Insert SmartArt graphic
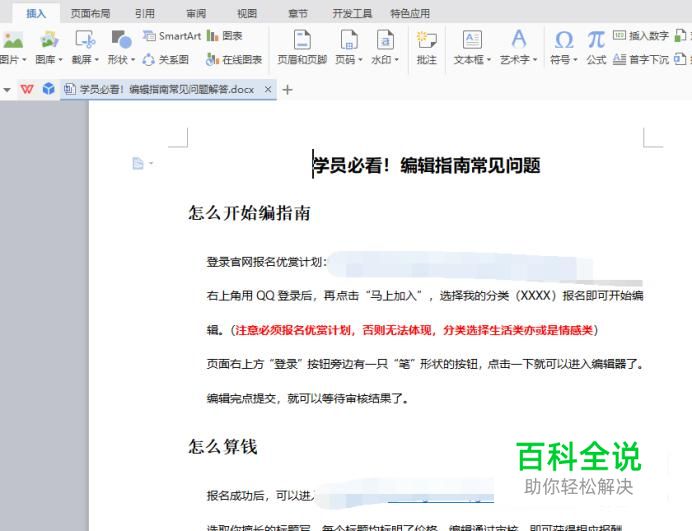 point(172,36)
